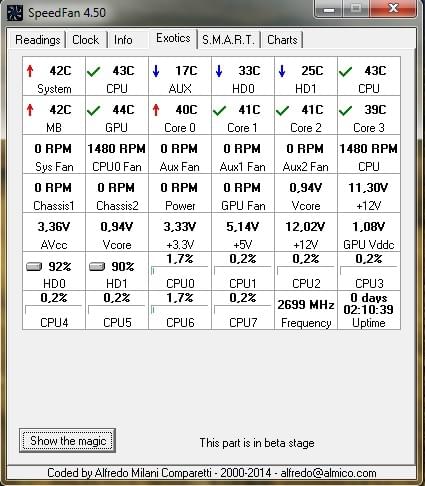Open the Readings tab

38,40
